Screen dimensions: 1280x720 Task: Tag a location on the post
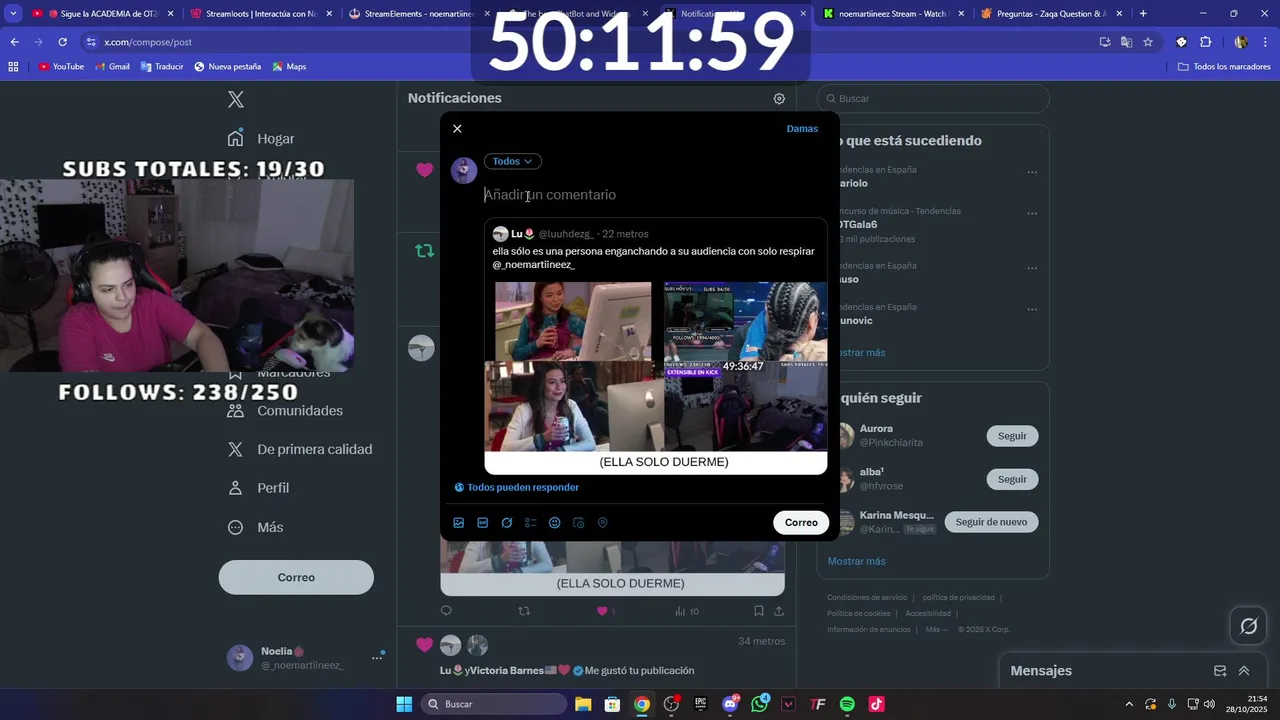[603, 522]
